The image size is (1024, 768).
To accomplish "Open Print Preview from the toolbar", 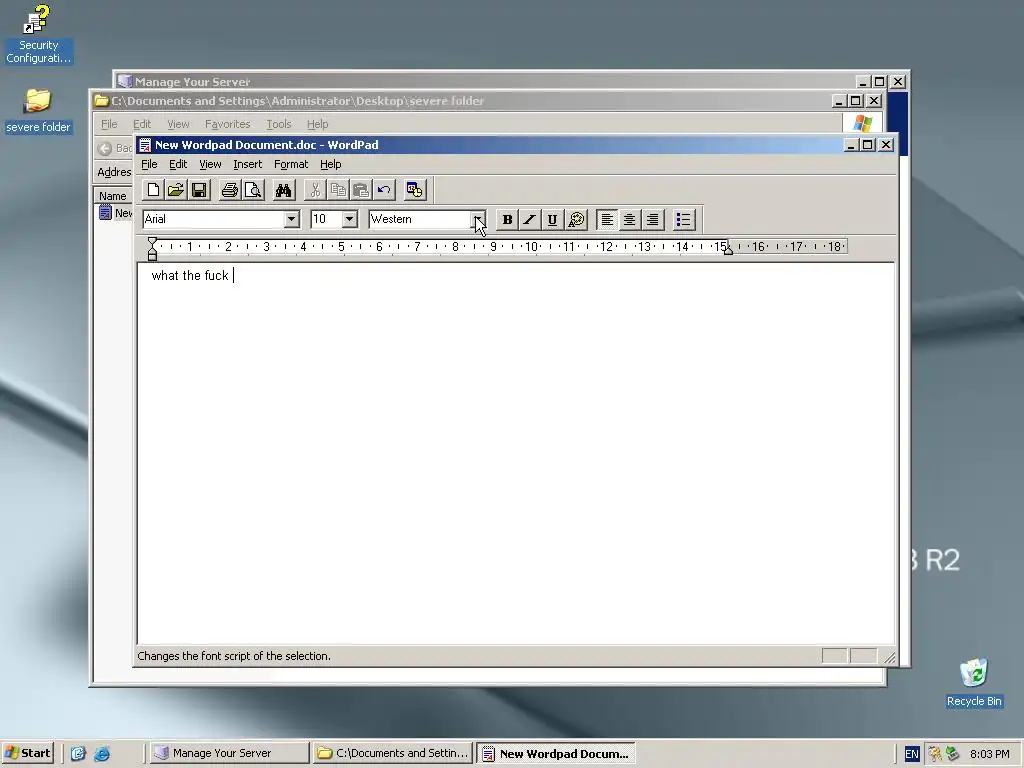I will point(252,190).
